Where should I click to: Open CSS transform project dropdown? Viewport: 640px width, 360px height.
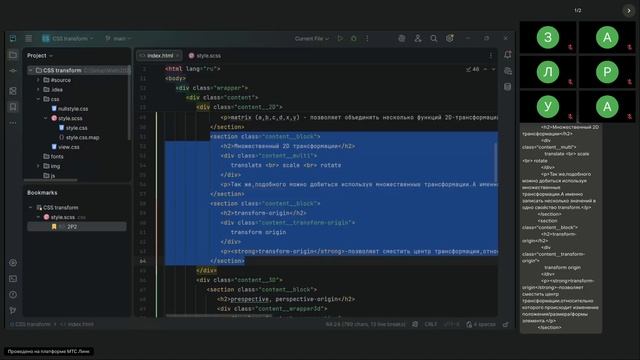(x=68, y=38)
